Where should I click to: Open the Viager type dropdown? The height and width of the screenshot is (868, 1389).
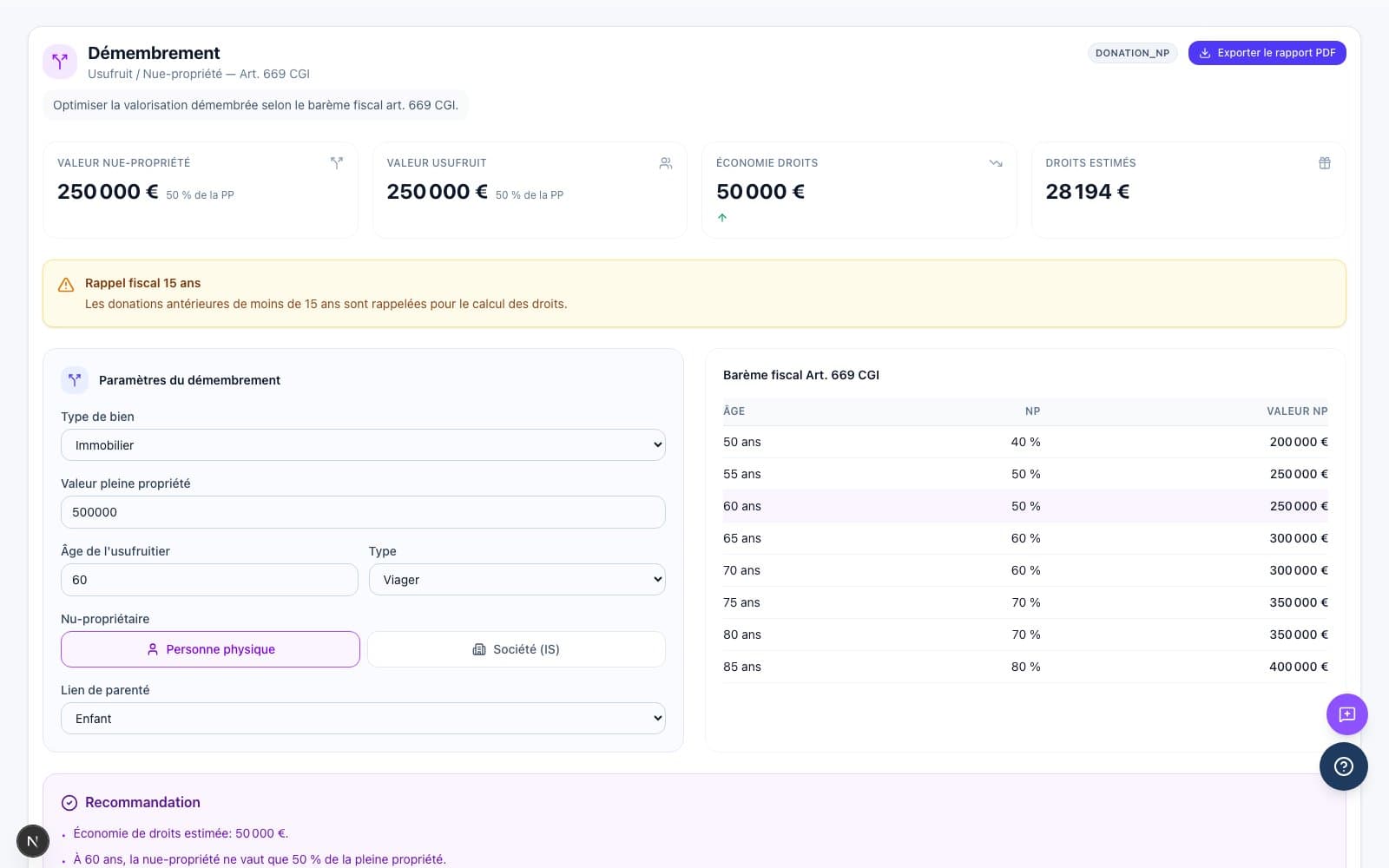coord(517,580)
